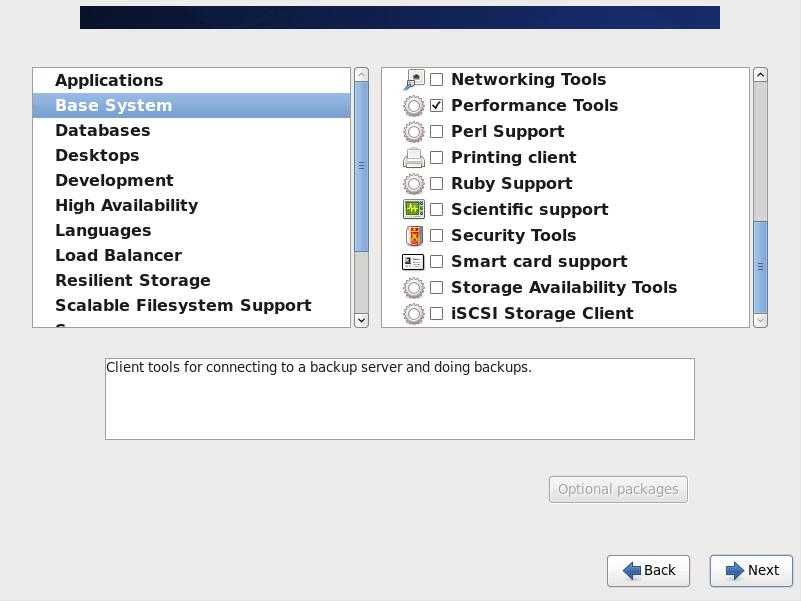Click the iSCSI Storage Client gear icon

[x=414, y=314]
